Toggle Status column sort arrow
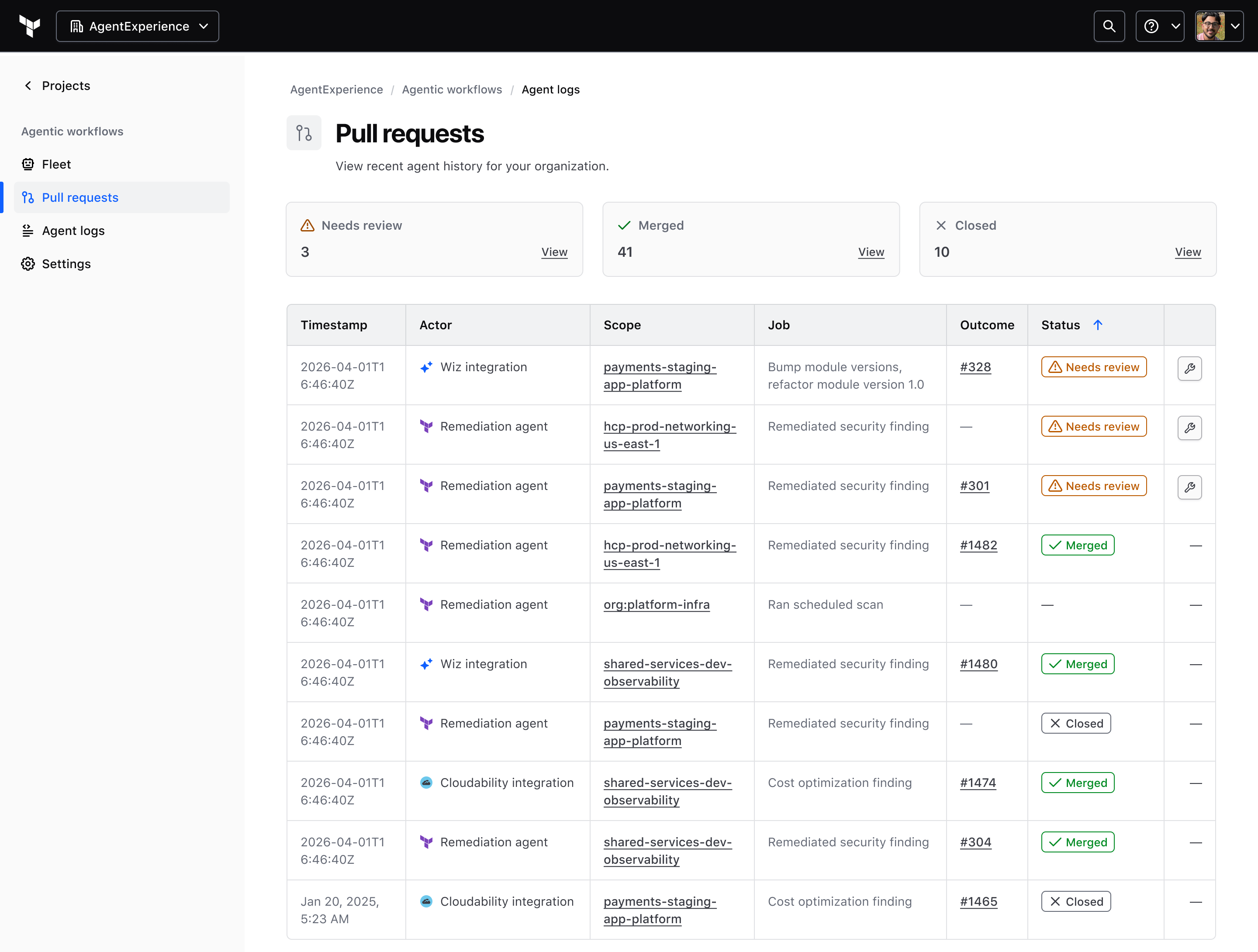Screen dimensions: 1258x952 (1098, 325)
